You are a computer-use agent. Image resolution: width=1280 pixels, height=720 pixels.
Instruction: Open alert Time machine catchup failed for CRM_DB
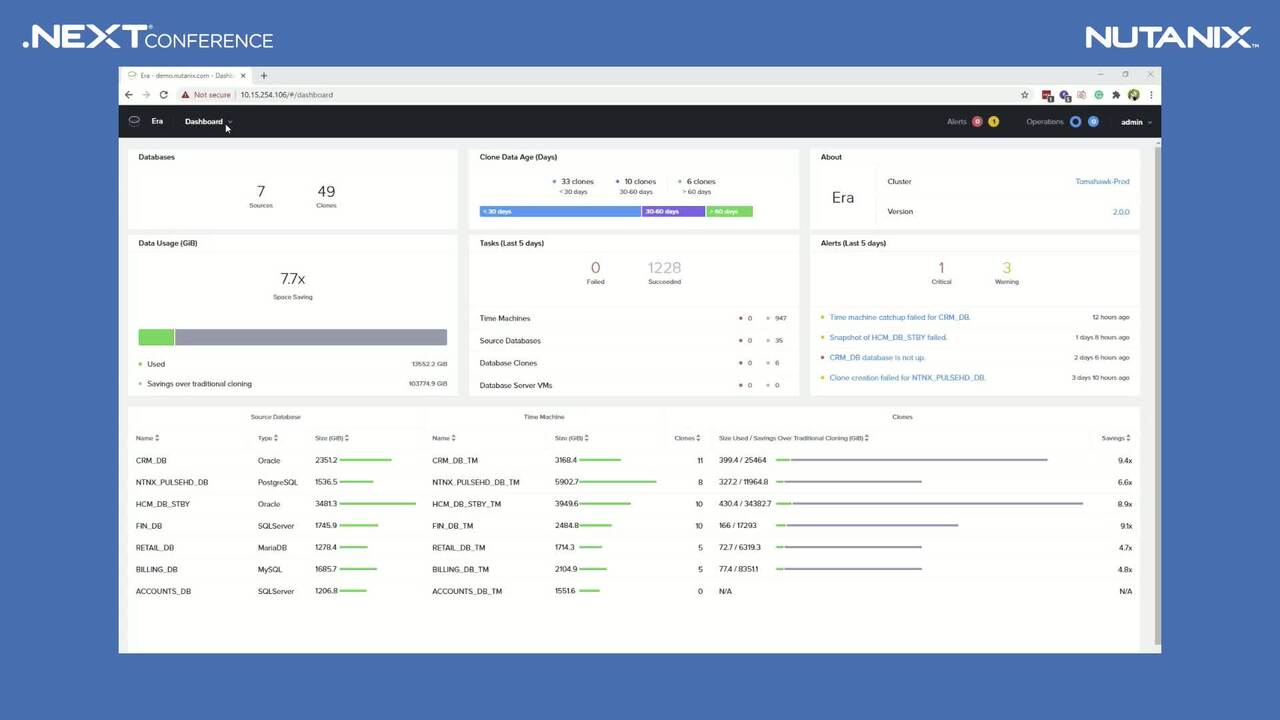point(900,317)
